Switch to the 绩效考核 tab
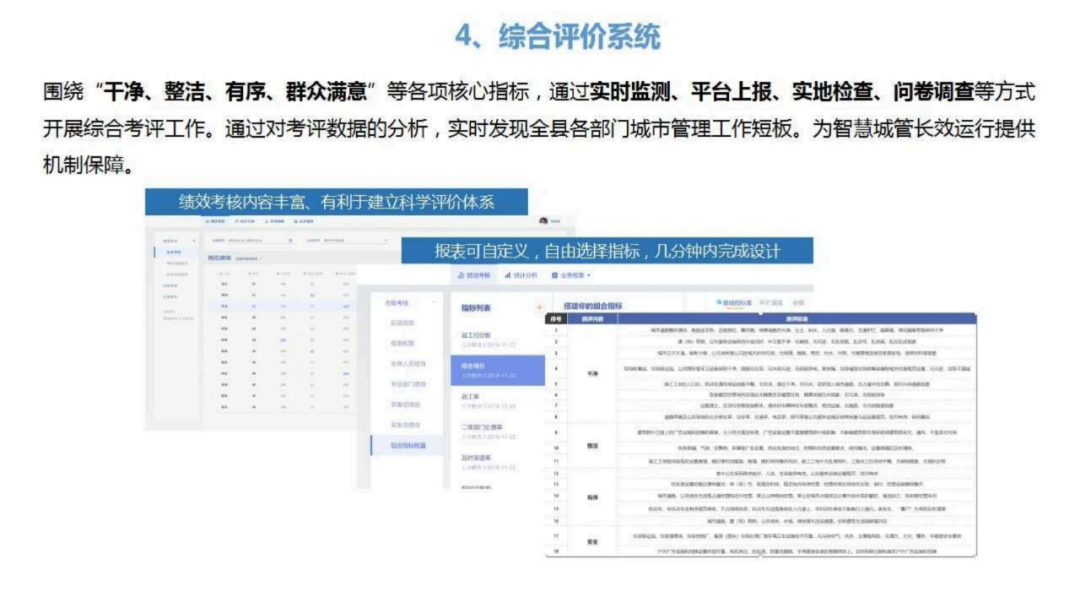1080x608 pixels. click(x=478, y=273)
